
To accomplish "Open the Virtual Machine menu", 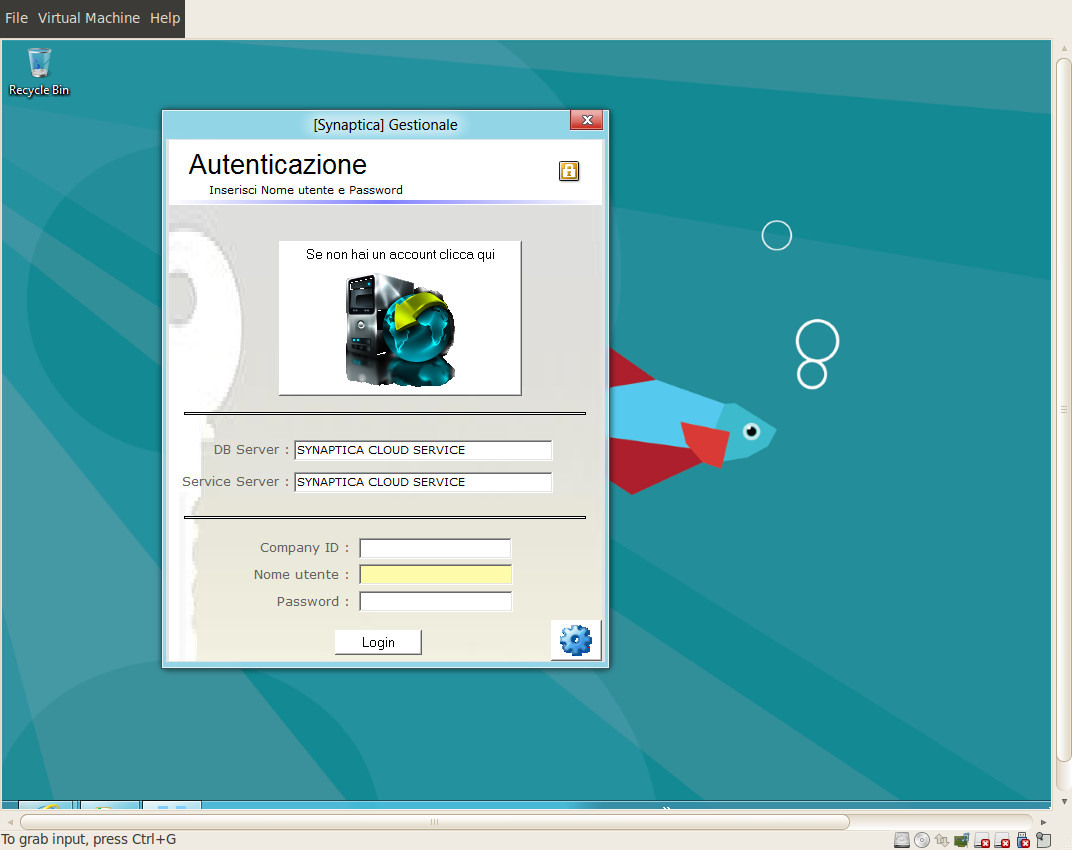I will point(89,18).
